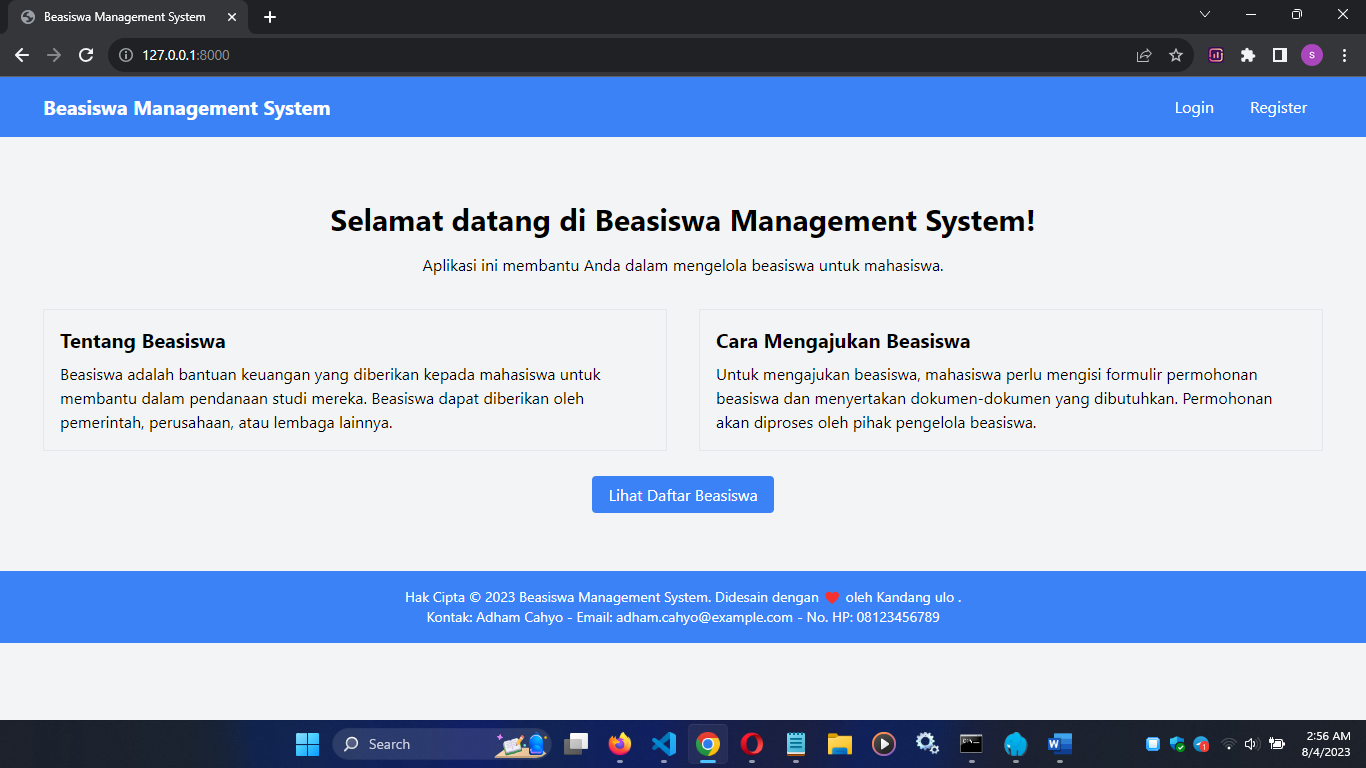Screen dimensions: 1366x768
Task: Click the Telegram icon in the system tray
Action: (1199, 744)
